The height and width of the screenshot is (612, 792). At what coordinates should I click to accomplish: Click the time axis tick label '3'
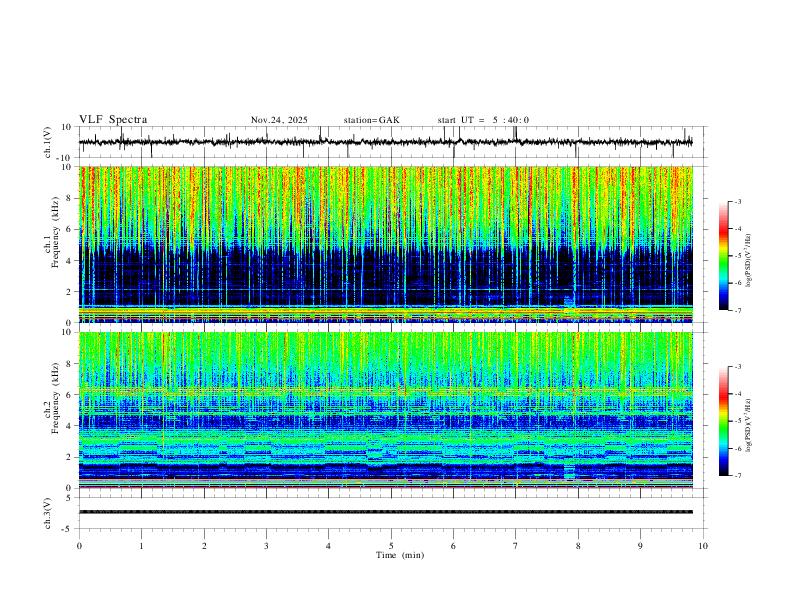tap(266, 546)
